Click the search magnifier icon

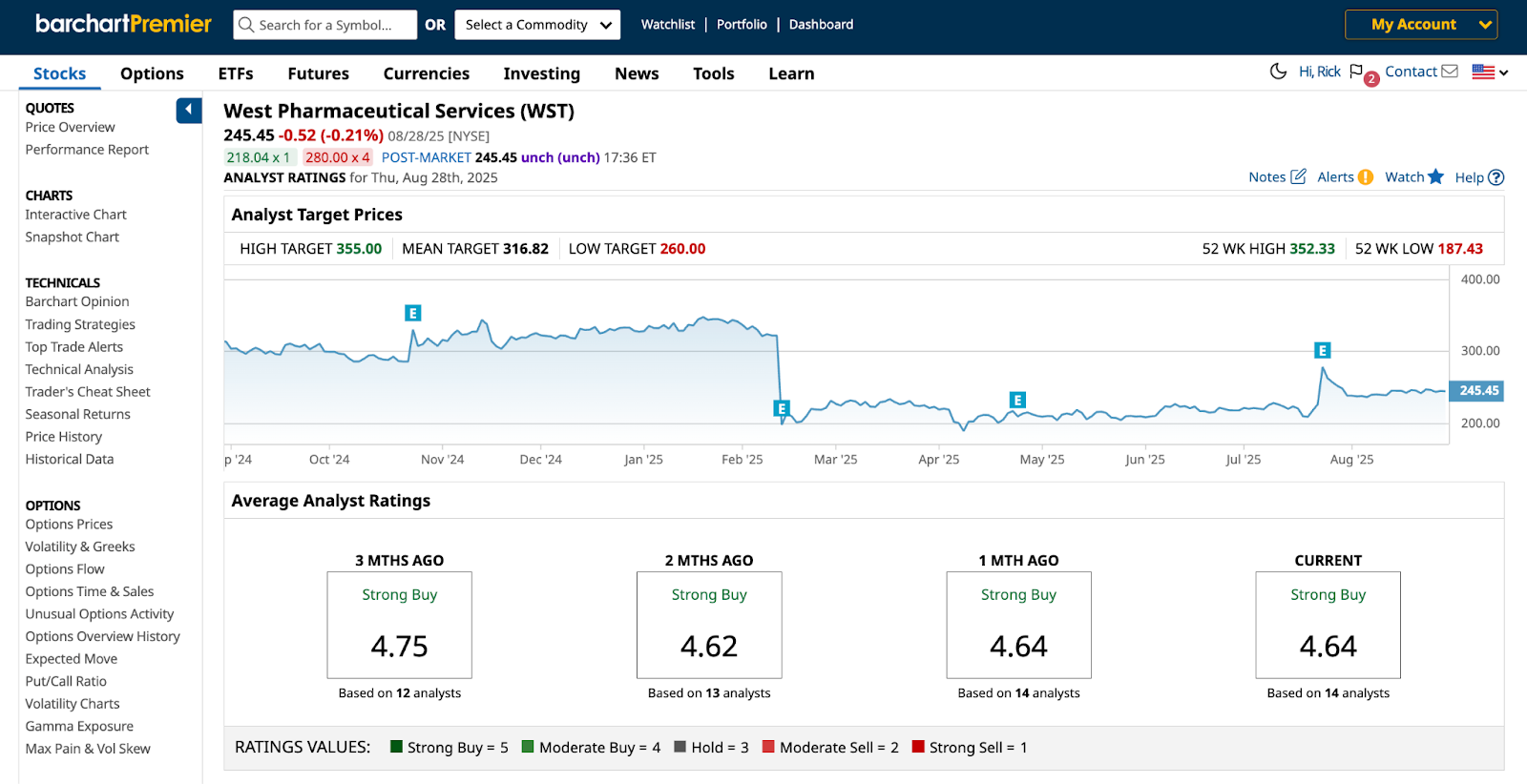click(246, 25)
